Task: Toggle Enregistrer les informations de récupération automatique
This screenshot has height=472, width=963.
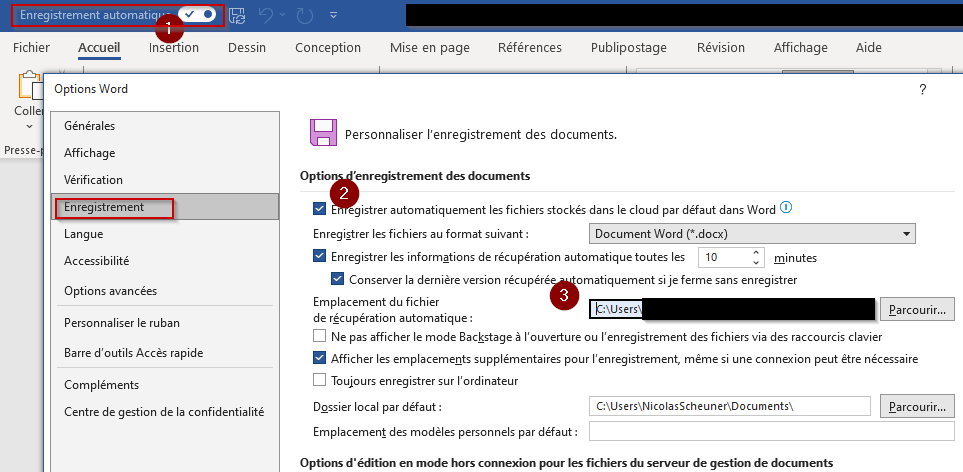Action: (319, 255)
